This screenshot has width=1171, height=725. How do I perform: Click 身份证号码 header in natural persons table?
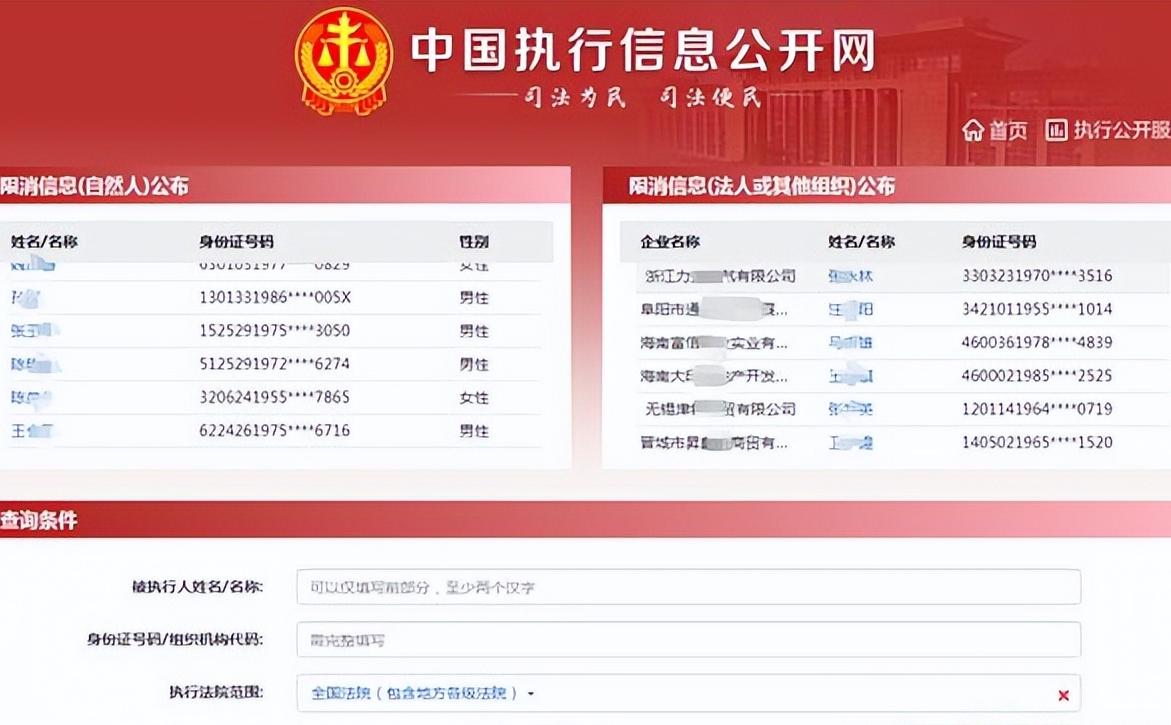tap(236, 241)
